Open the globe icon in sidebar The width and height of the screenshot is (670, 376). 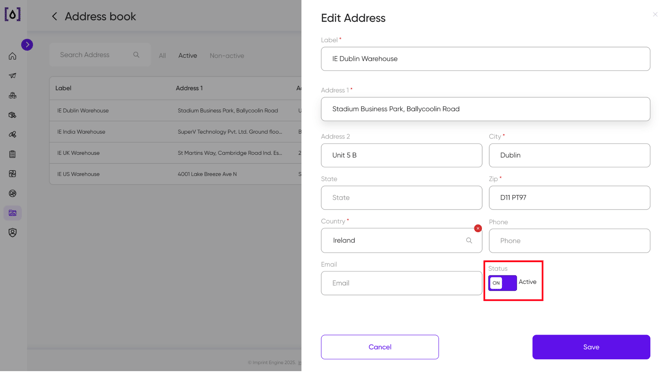click(12, 194)
